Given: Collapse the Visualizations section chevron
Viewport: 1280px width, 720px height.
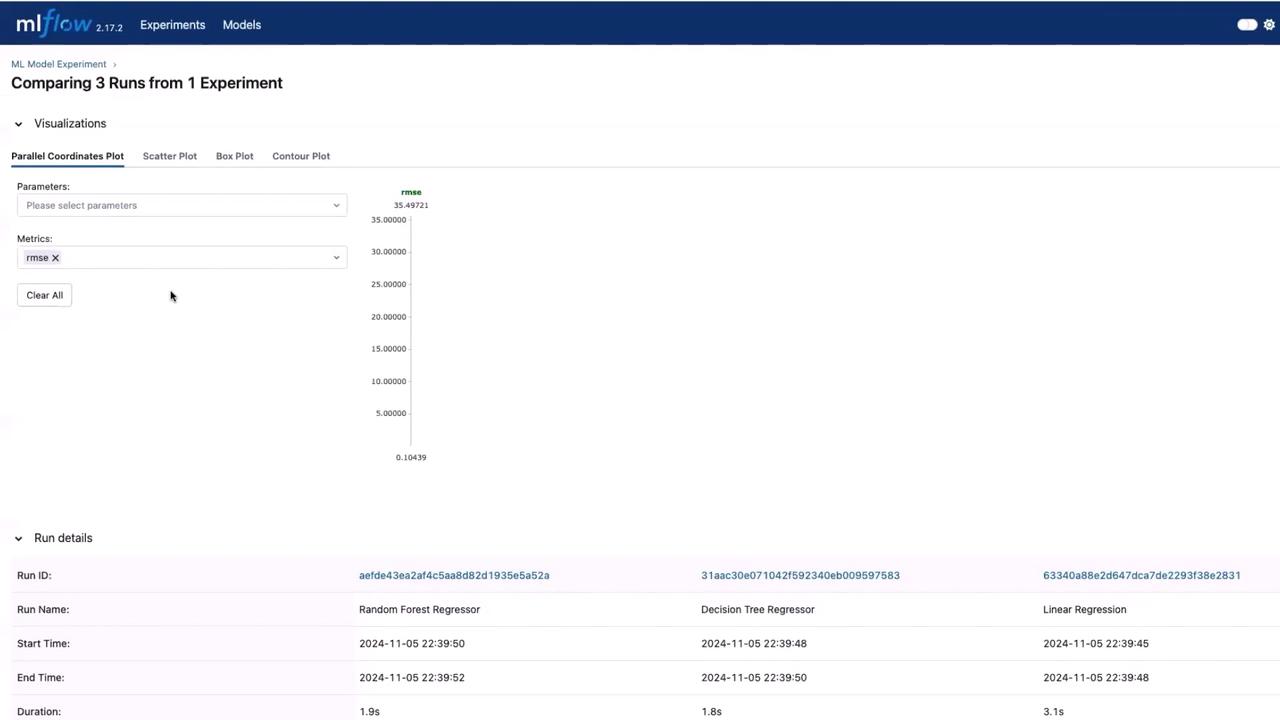Looking at the screenshot, I should pos(18,124).
